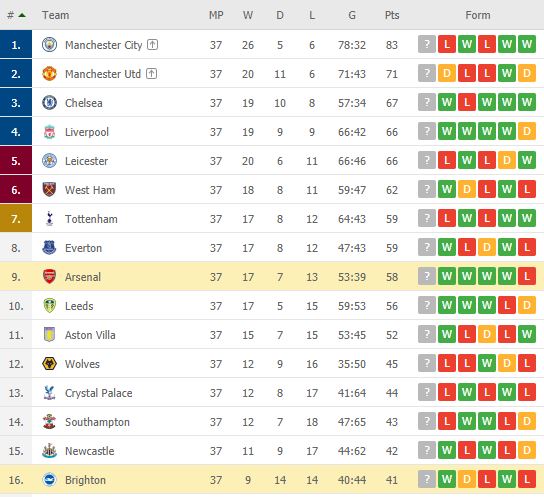
Task: Click Arsenal's most recent loss badge
Action: (527, 276)
